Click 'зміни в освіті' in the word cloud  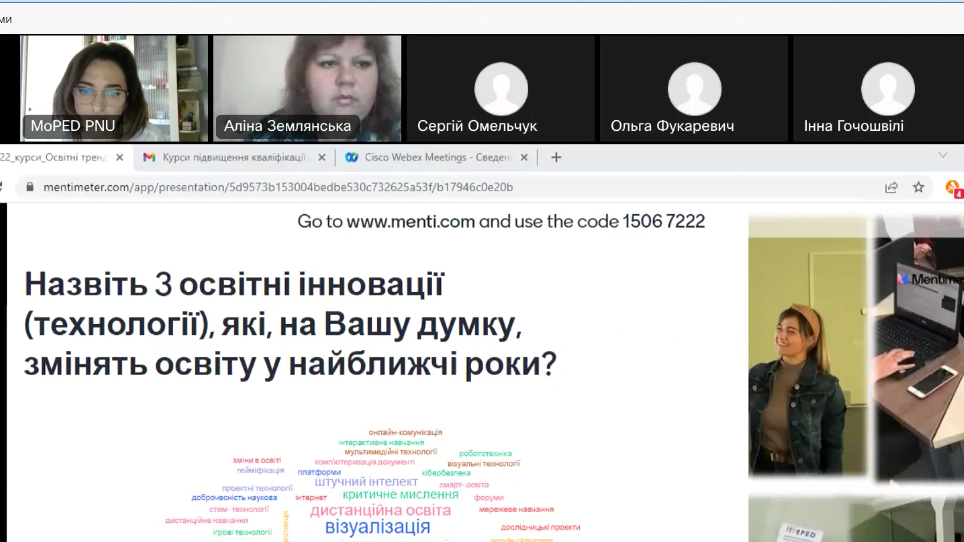(257, 460)
